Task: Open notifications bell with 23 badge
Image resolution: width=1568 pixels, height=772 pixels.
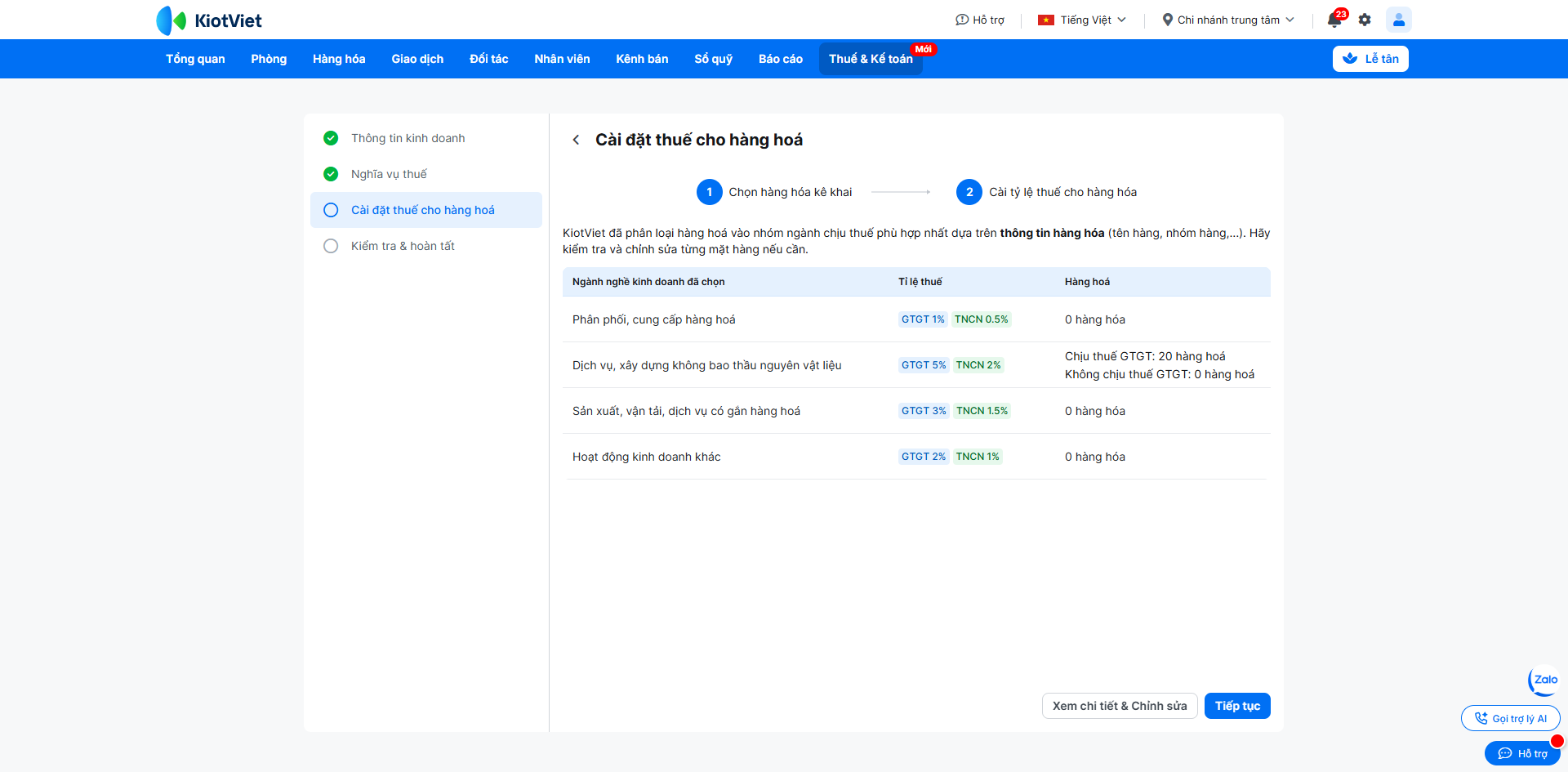Action: coord(1335,20)
